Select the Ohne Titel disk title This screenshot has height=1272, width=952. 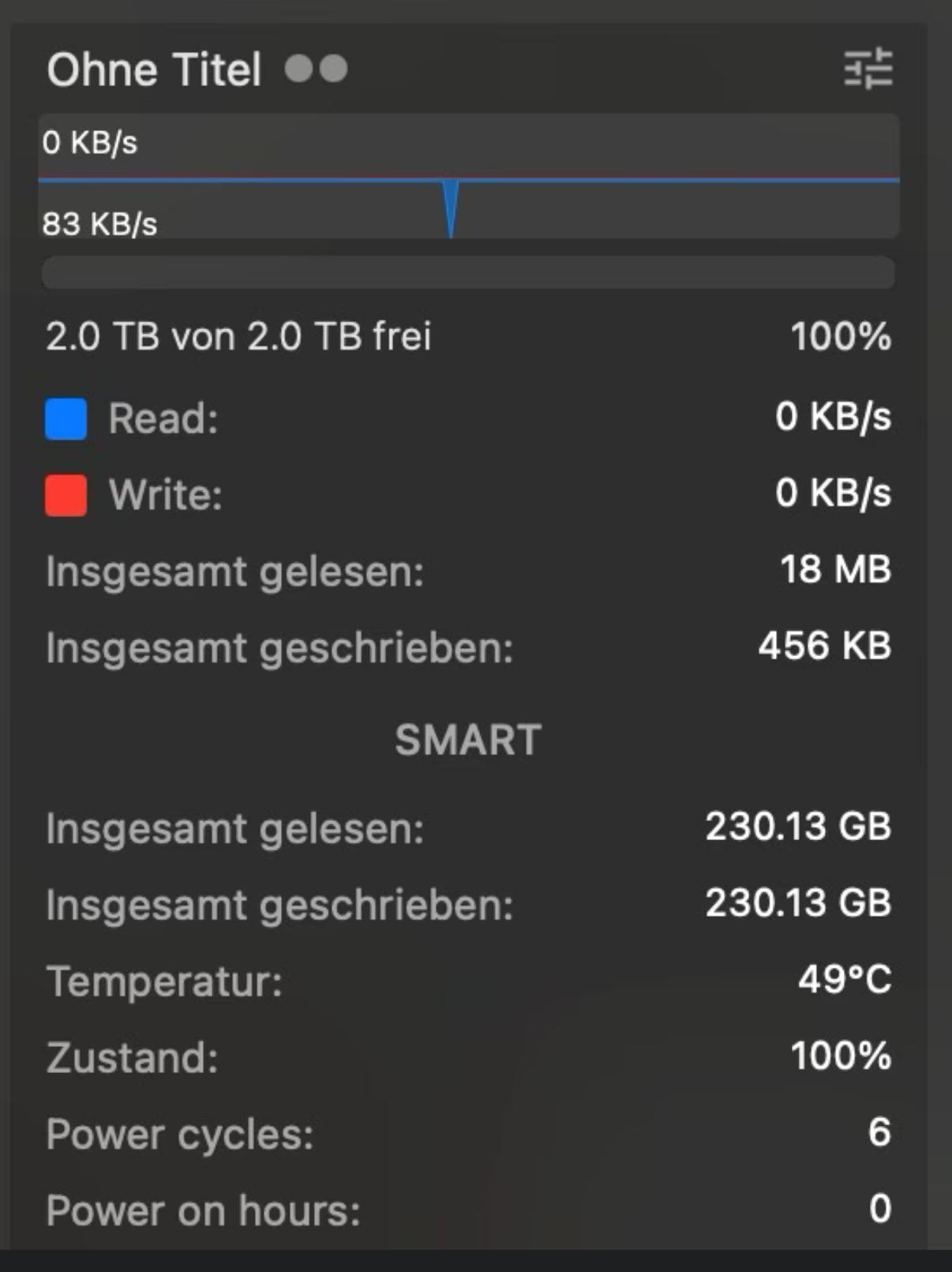click(154, 69)
